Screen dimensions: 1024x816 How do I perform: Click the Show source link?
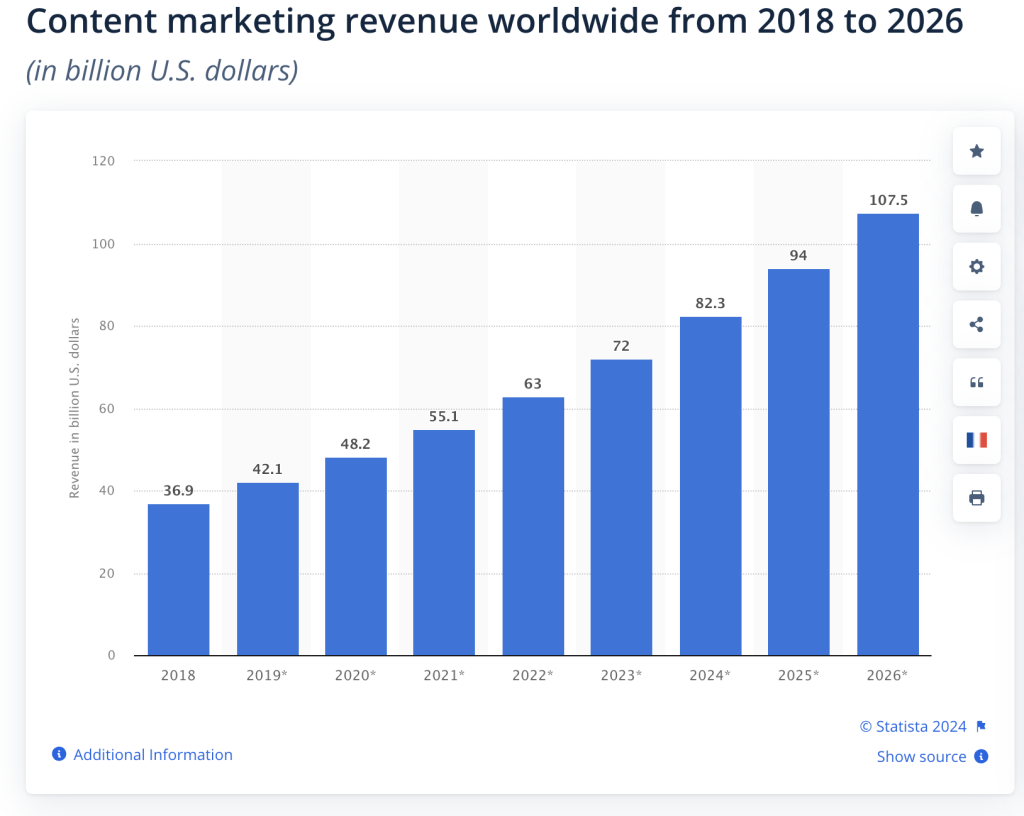921,756
